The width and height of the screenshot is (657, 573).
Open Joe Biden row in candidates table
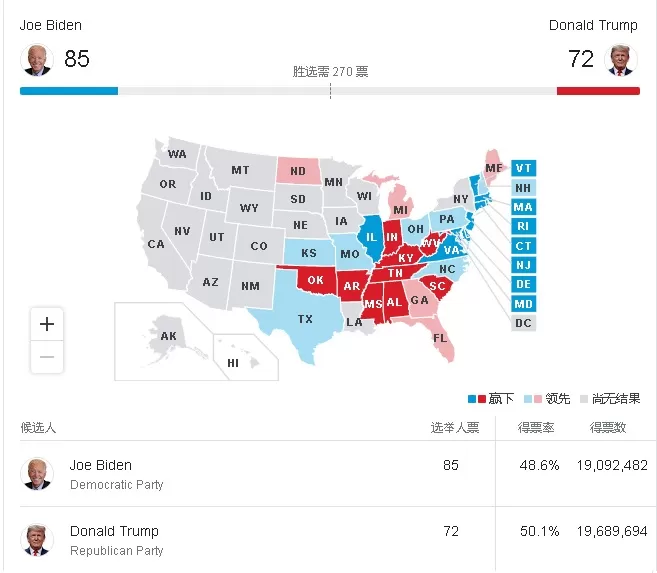(338, 474)
